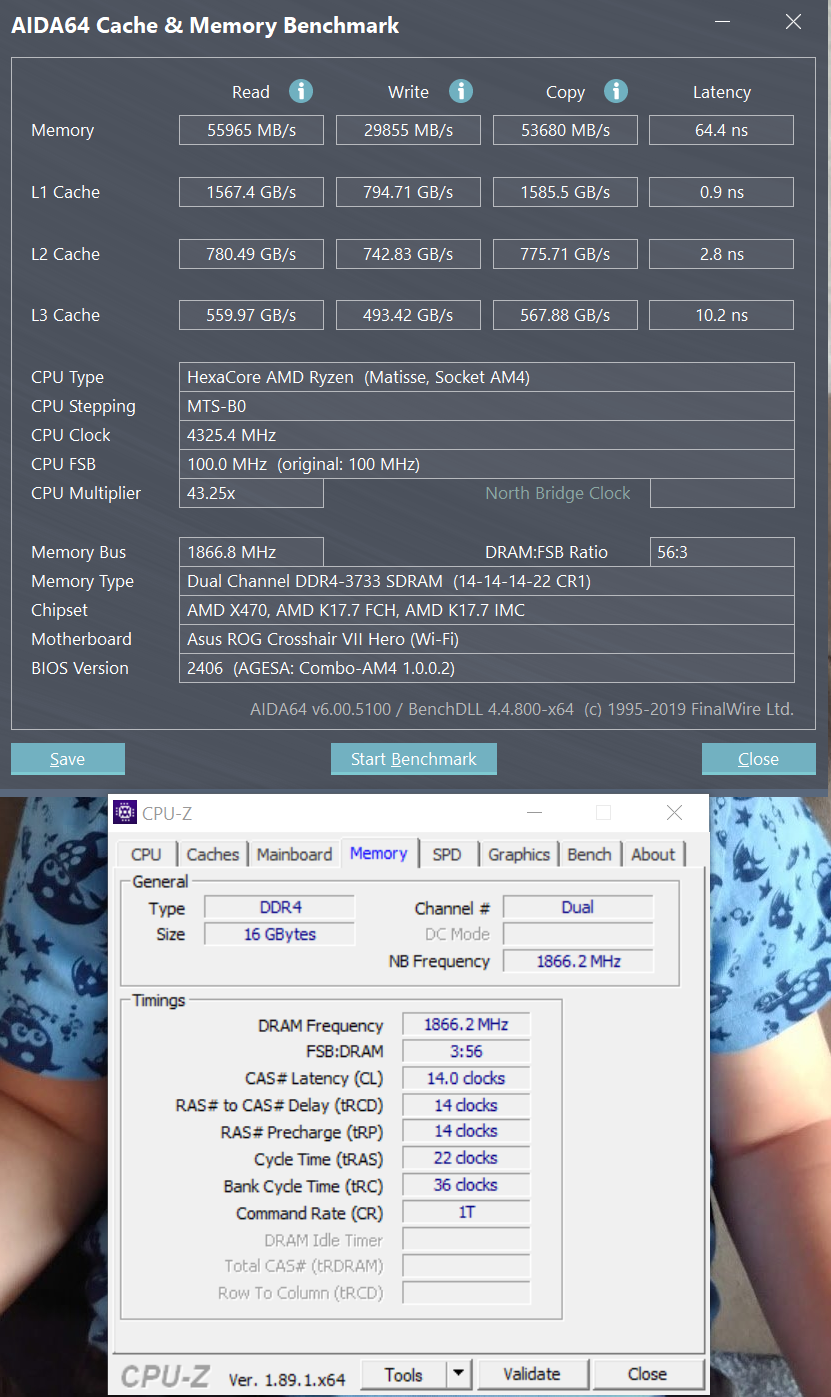The image size is (831, 1397).
Task: Click the Channel # Dual field
Action: click(x=578, y=908)
